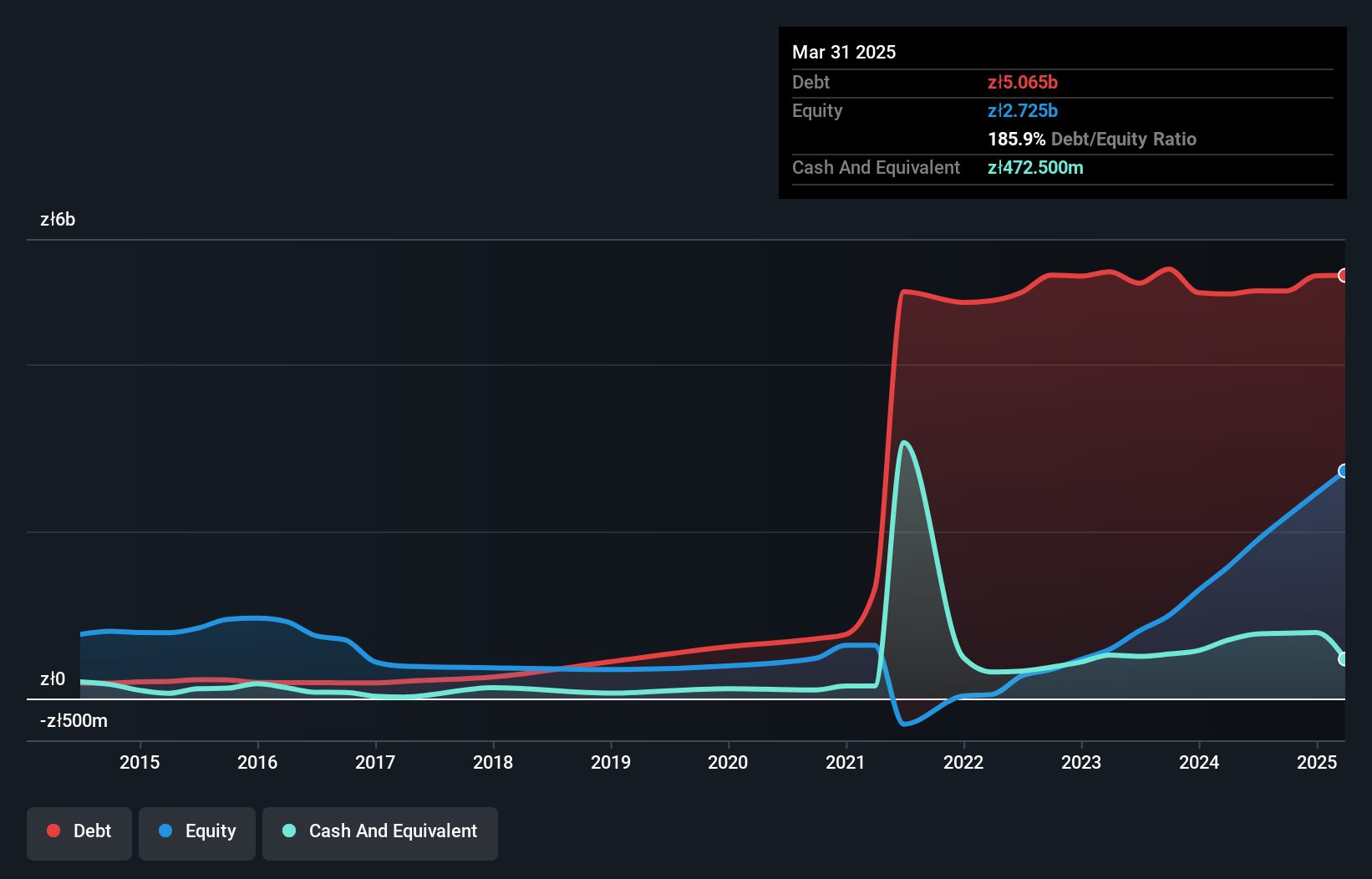Click the blue dot in Equity legend

tap(165, 831)
